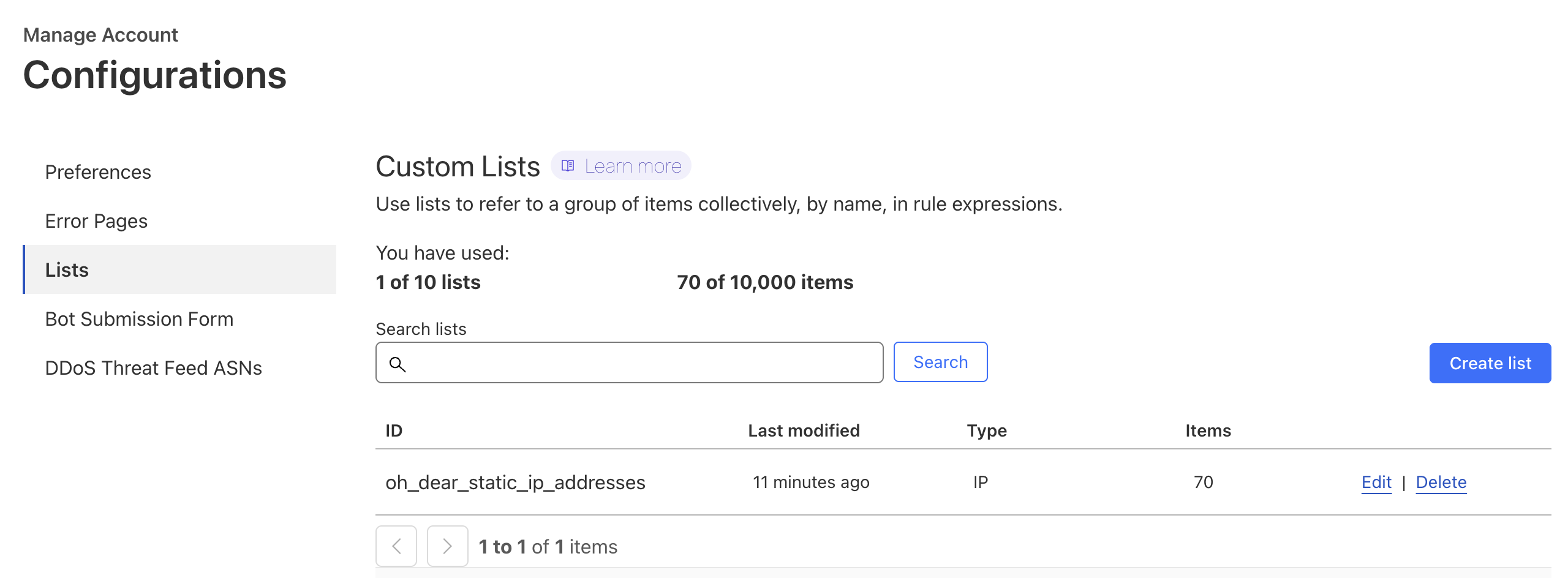
Task: Click the Last modified column header
Action: 804,431
